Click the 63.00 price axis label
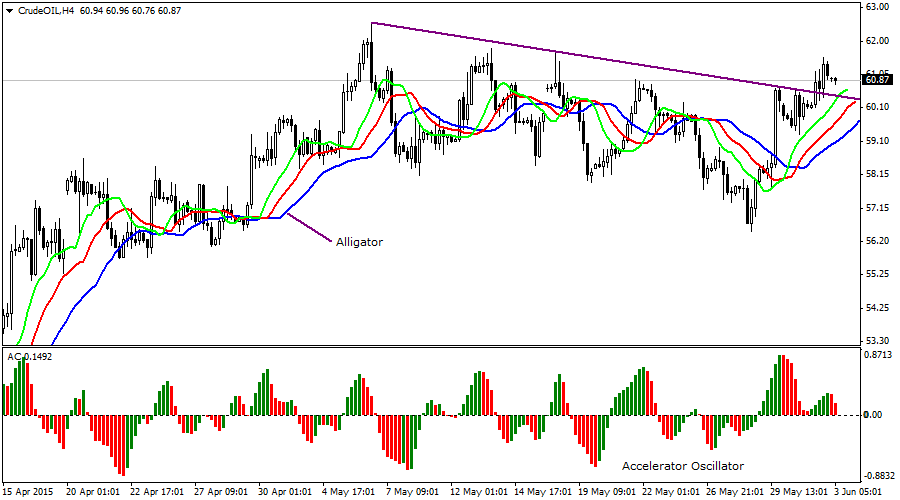The width and height of the screenshot is (900, 500). (877, 7)
